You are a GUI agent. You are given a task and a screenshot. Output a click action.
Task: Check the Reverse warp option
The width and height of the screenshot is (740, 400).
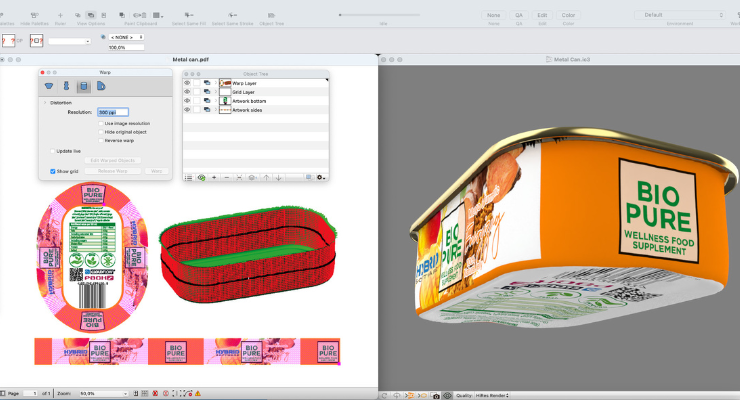(x=100, y=140)
